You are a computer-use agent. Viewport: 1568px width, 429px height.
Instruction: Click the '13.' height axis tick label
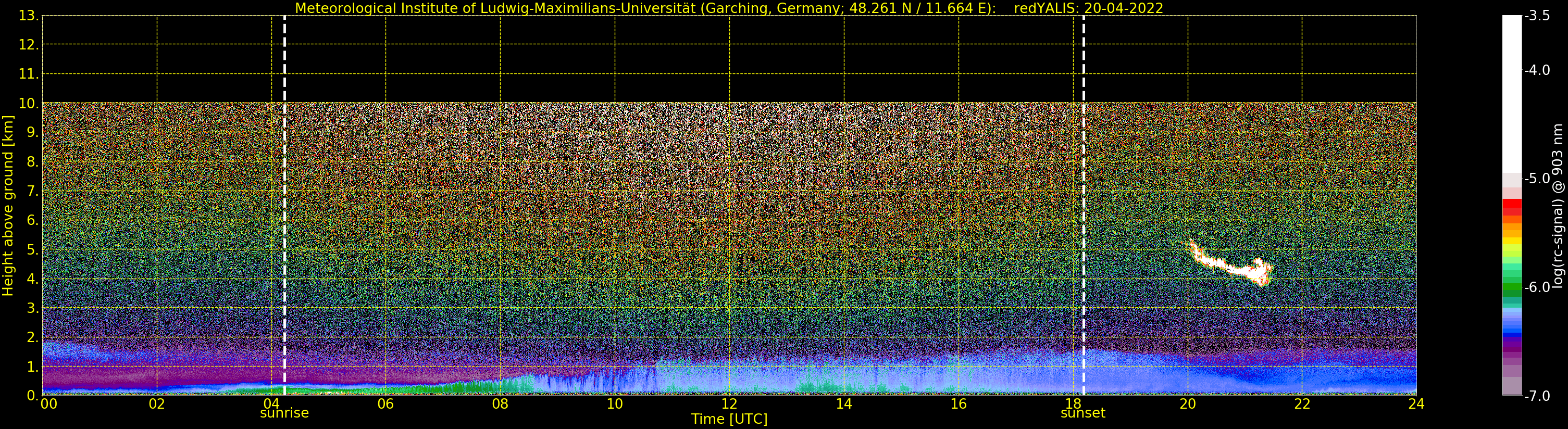click(x=29, y=16)
